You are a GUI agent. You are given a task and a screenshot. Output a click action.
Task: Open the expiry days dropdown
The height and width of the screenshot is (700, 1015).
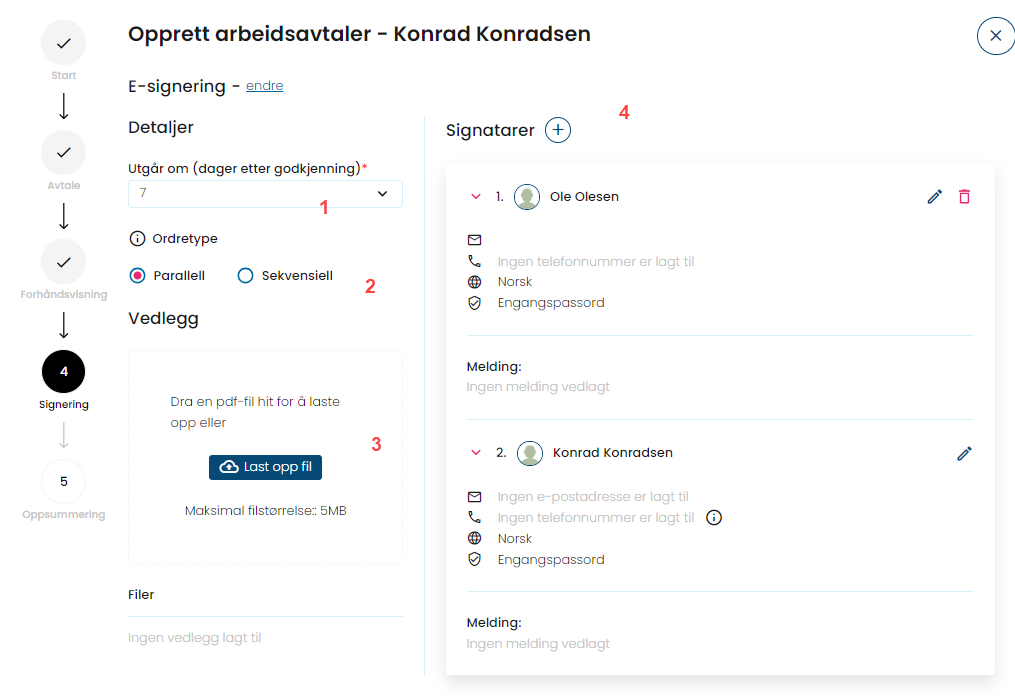265,194
